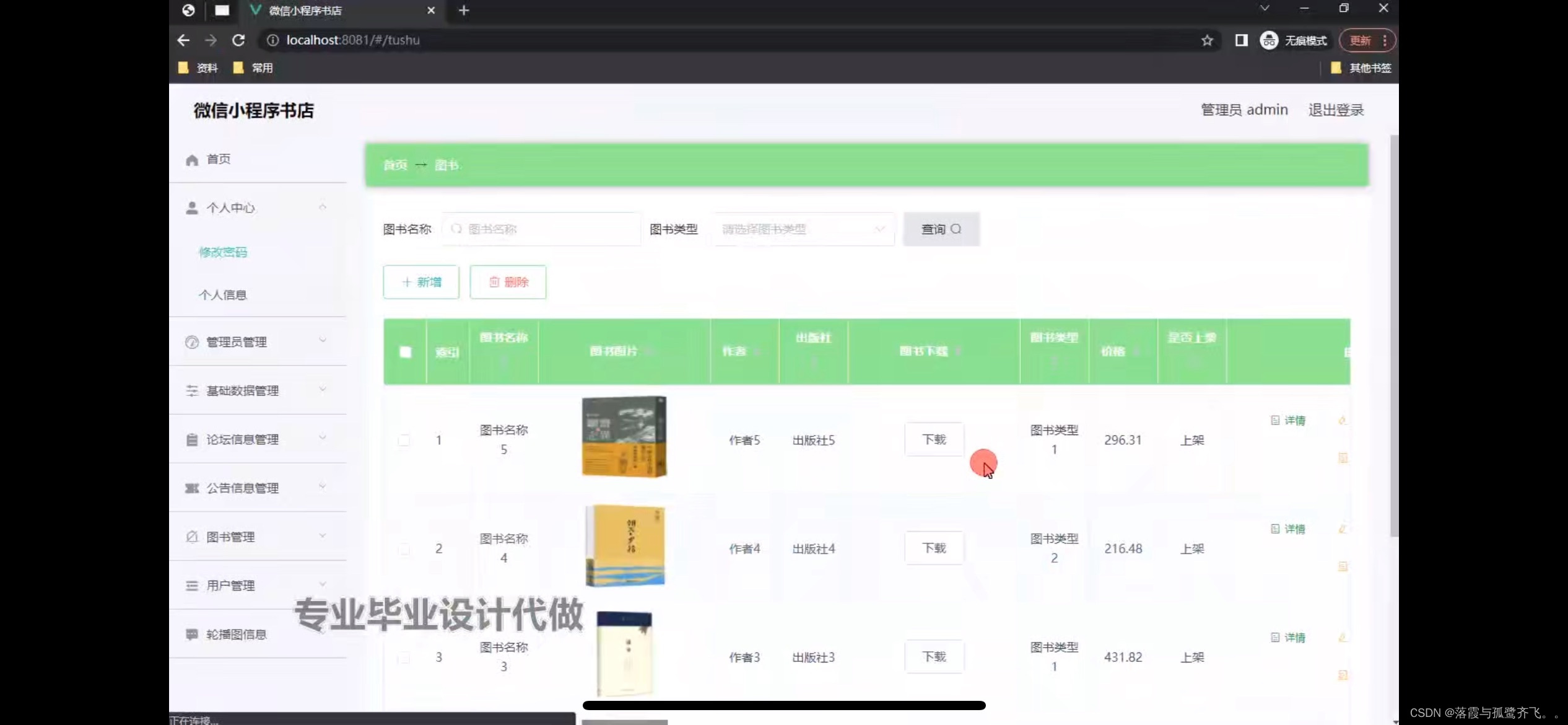
Task: Select 个人信息 in the sidebar
Action: [223, 295]
